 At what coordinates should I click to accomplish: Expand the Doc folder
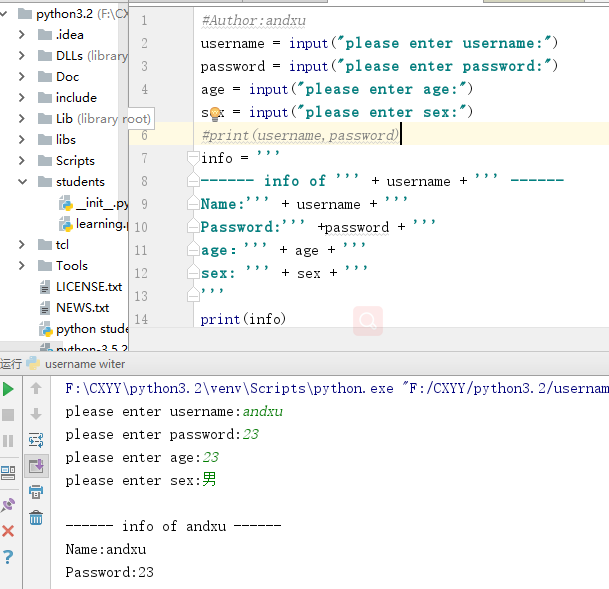click(22, 76)
